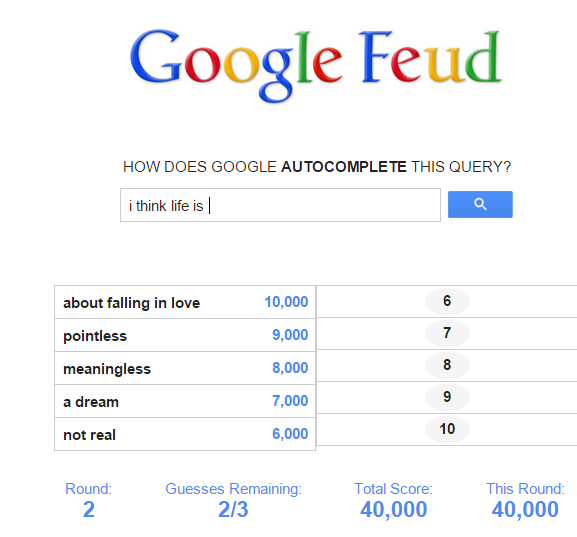Select the 'pointless' answer row
This screenshot has width=577, height=537.
click(185, 335)
